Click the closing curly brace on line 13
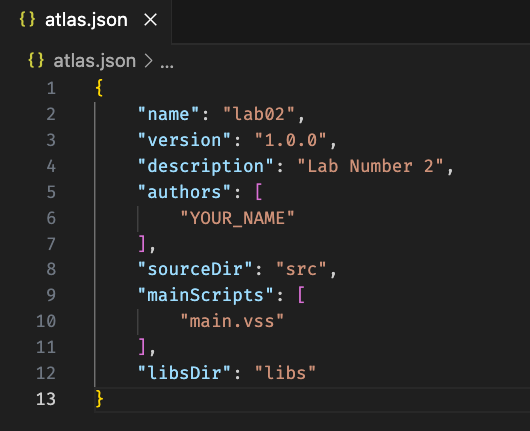Image resolution: width=530 pixels, height=431 pixels. [x=99, y=399]
